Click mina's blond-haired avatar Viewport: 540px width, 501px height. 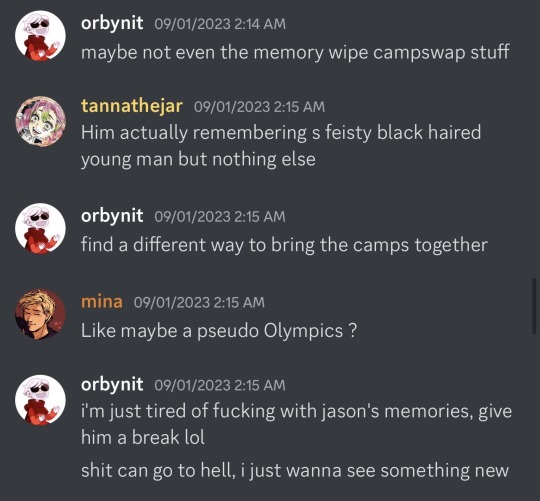click(40, 314)
